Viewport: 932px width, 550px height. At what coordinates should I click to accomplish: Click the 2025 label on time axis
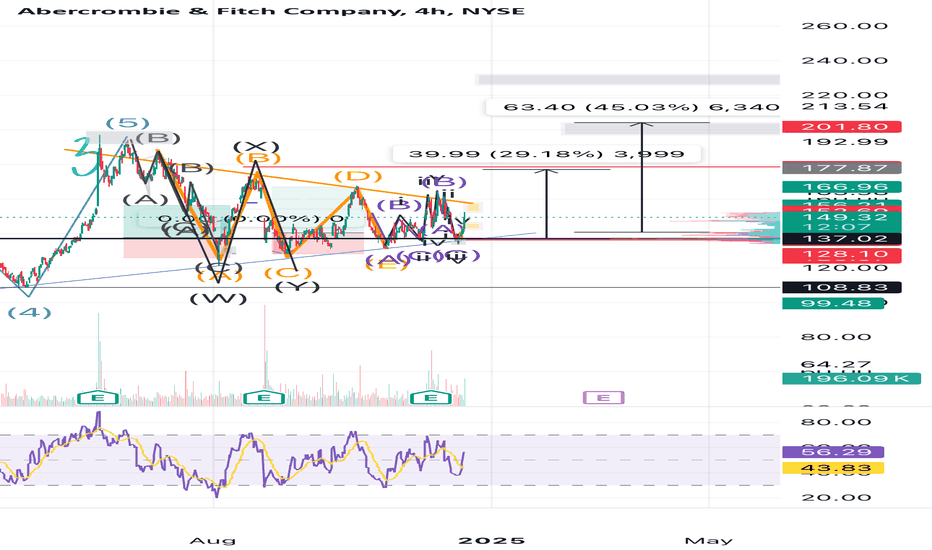(492, 540)
